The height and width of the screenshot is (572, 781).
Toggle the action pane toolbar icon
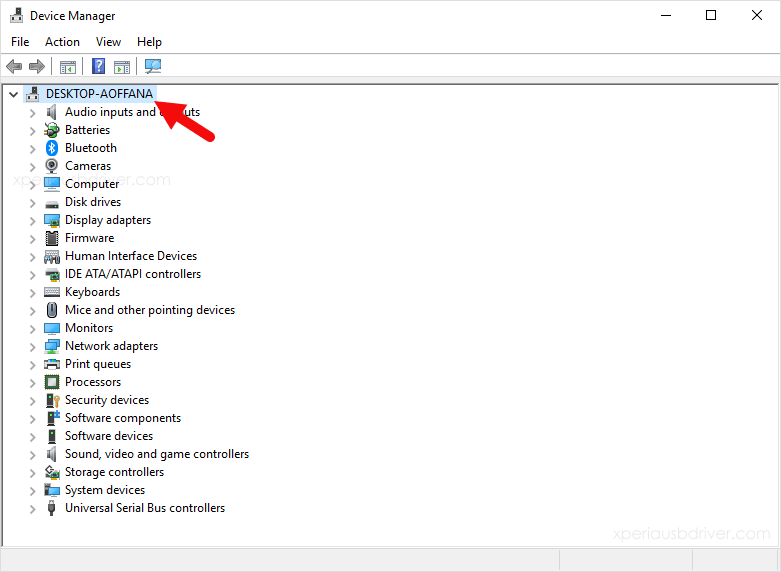pos(122,66)
